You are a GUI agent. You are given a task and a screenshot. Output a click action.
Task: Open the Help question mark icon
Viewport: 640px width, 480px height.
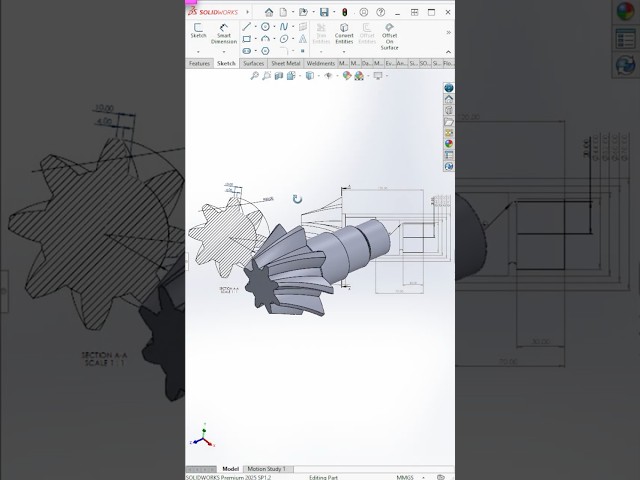tap(380, 12)
